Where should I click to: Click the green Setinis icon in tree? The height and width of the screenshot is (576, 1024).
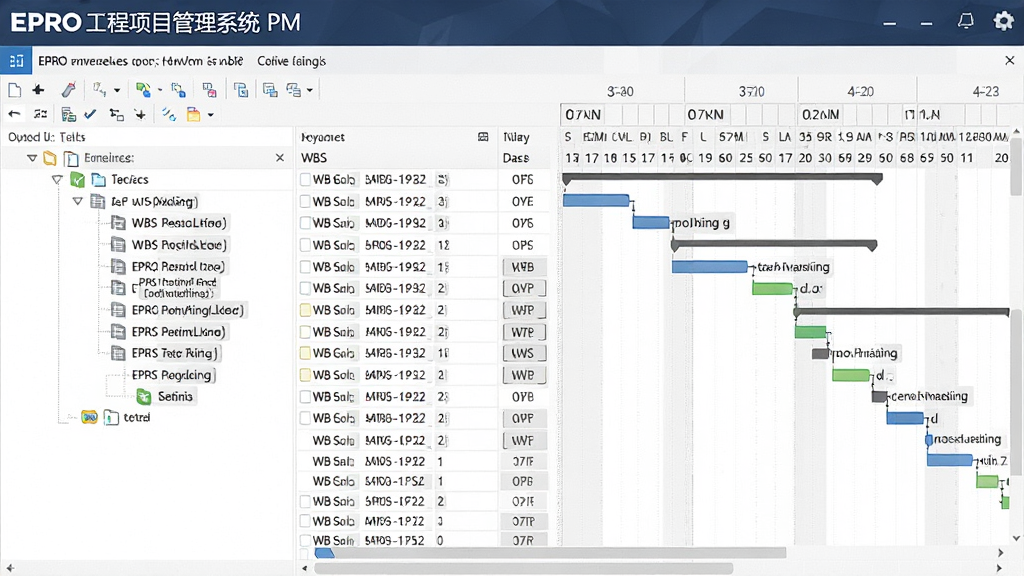point(144,396)
